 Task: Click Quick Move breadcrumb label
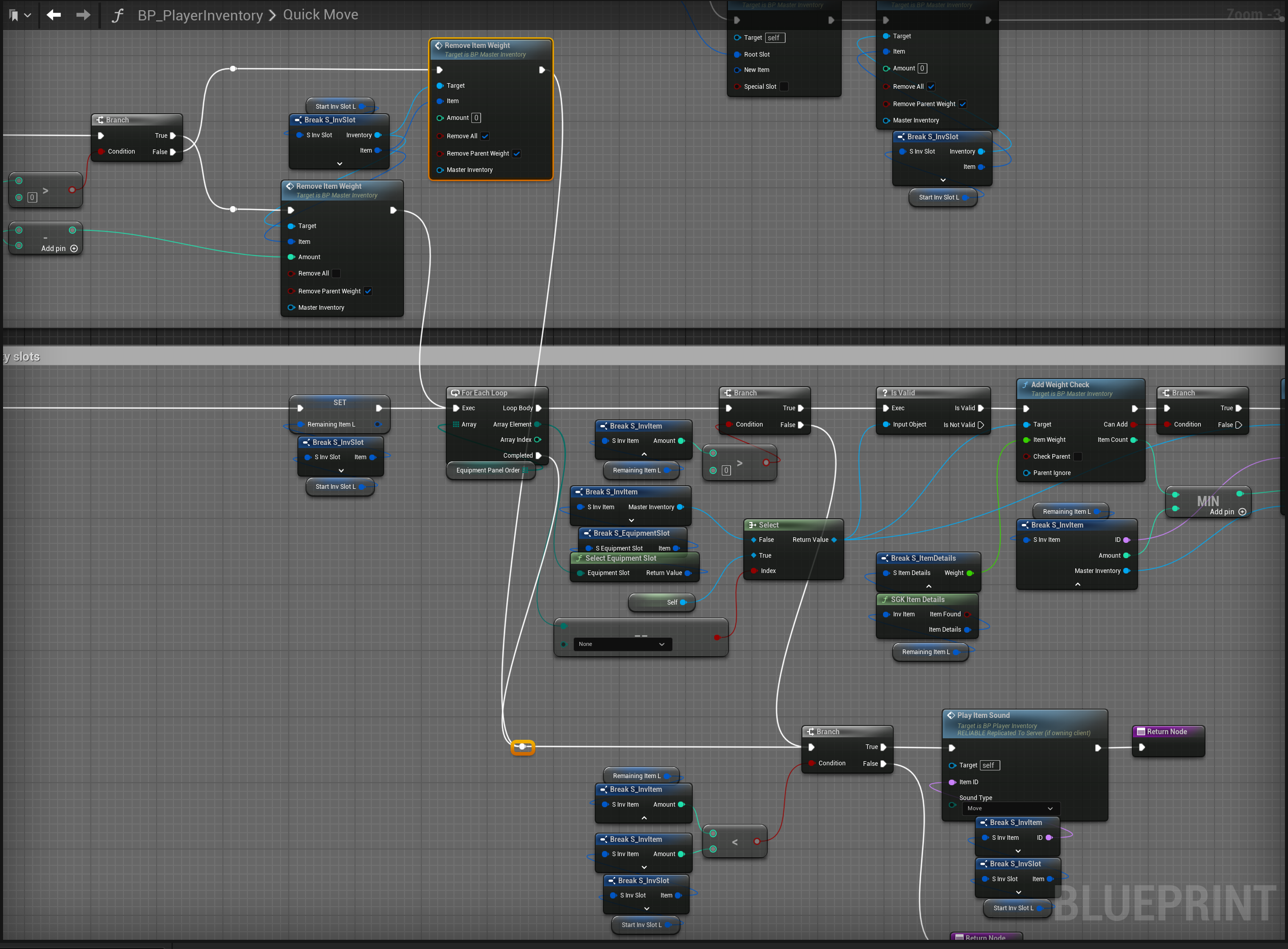click(320, 15)
